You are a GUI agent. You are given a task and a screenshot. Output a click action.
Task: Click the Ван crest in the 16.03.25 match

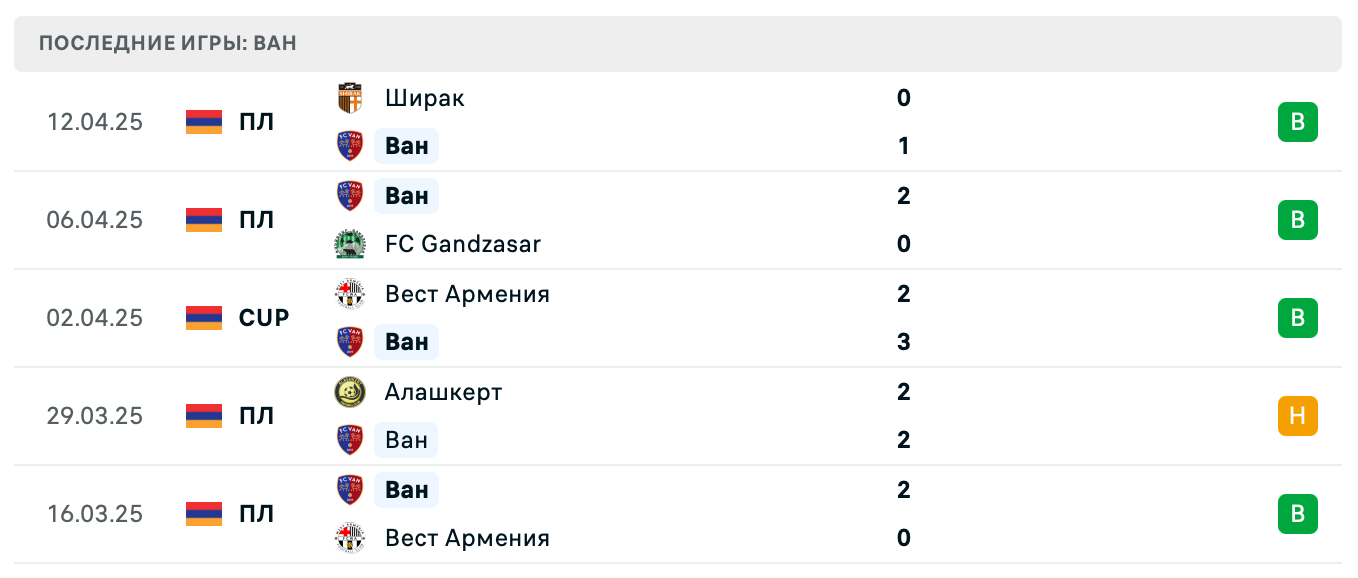pyautogui.click(x=349, y=490)
